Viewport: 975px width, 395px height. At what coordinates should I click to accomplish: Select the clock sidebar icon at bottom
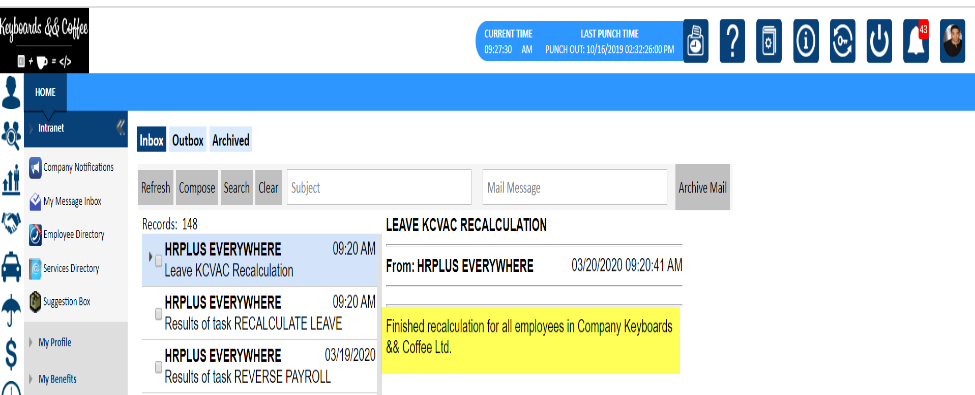coord(11,389)
